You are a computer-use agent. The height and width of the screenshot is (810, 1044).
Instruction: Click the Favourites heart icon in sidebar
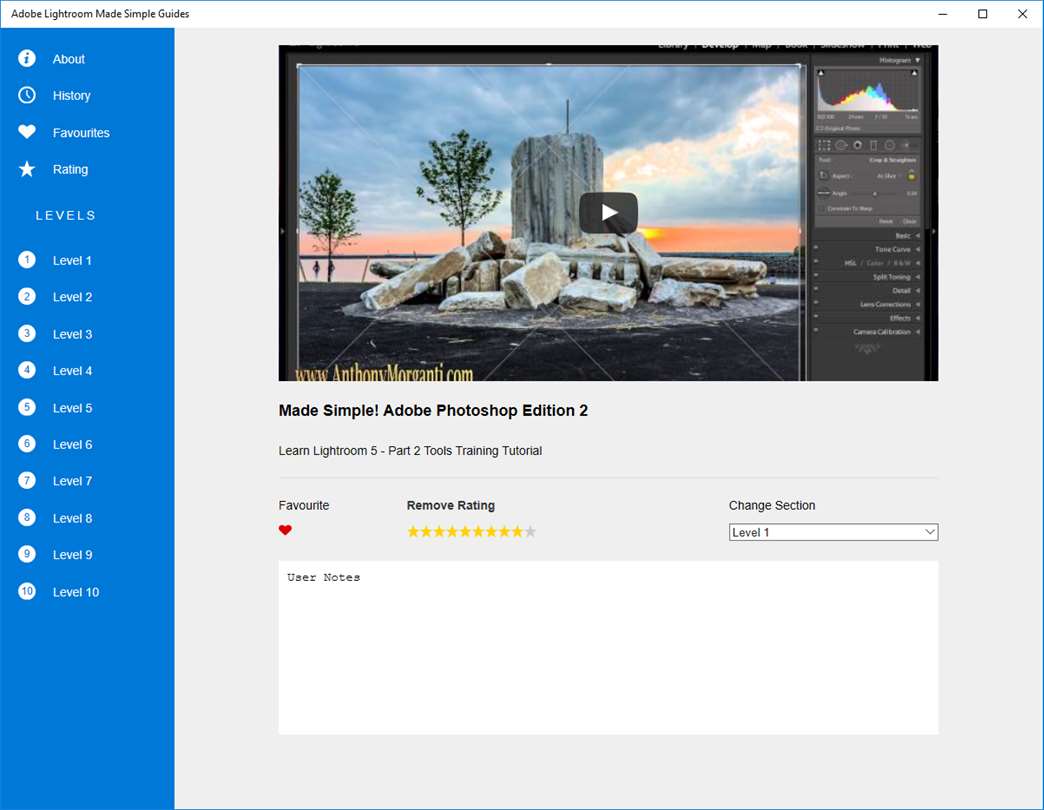(x=27, y=132)
